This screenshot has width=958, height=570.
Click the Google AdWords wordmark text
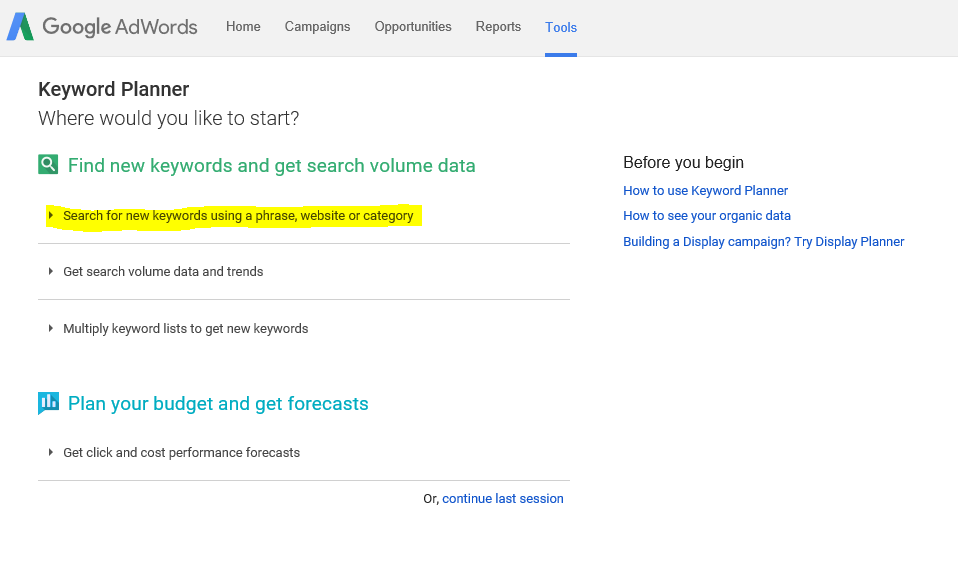[x=120, y=27]
